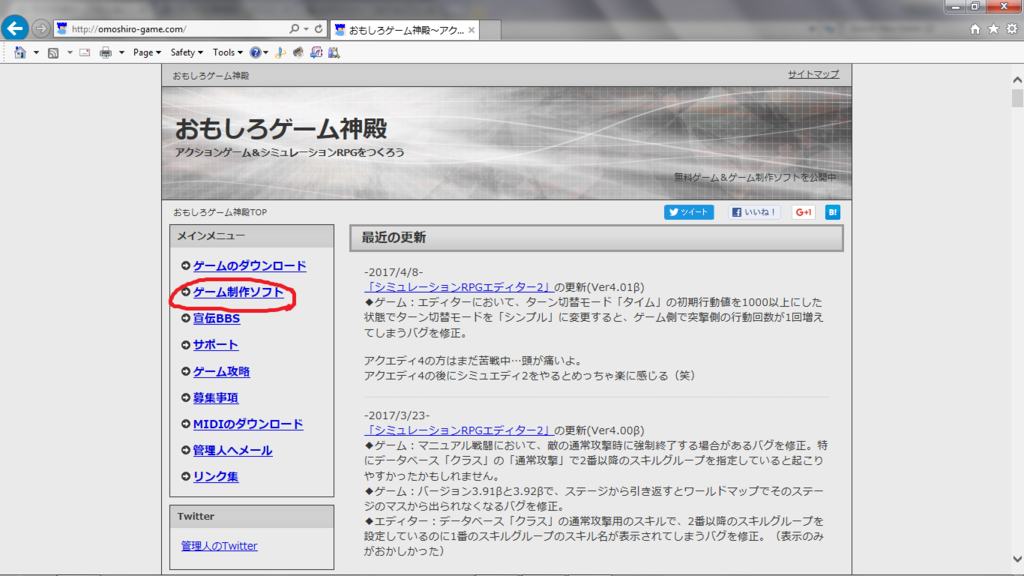Open the ゲーム攻略 link
The height and width of the screenshot is (576, 1024).
click(x=221, y=372)
